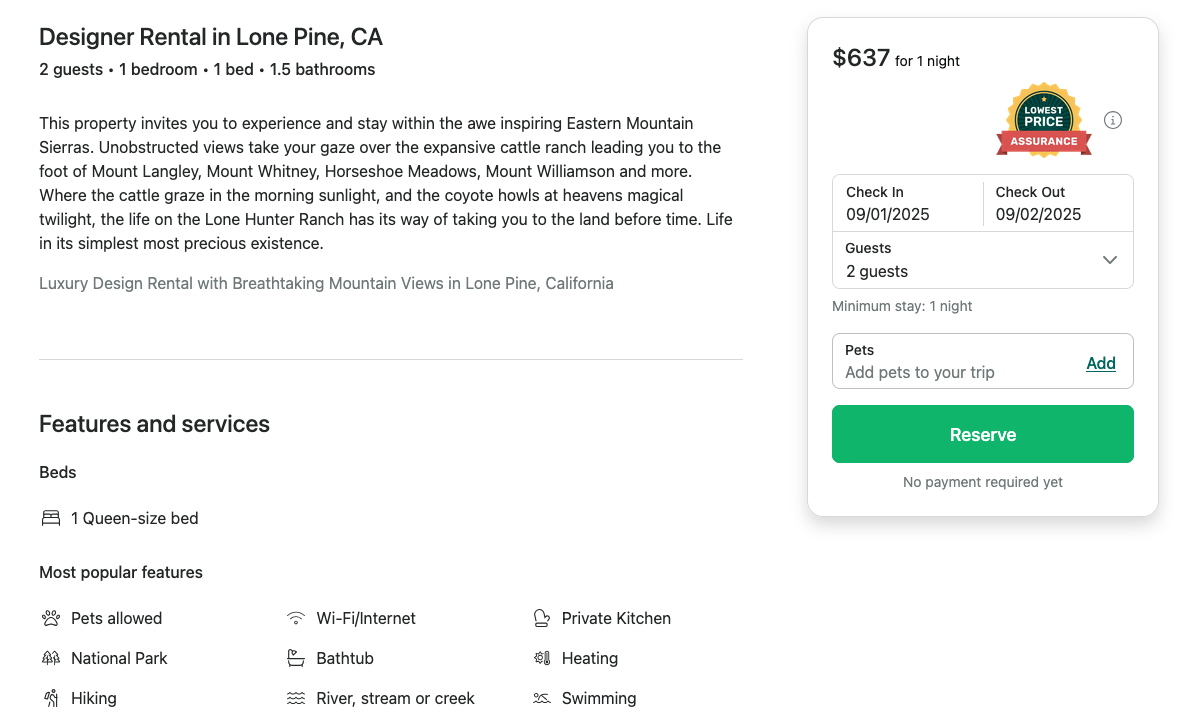The width and height of the screenshot is (1201, 716).
Task: Select the Check Out date field
Action: [x=1058, y=203]
